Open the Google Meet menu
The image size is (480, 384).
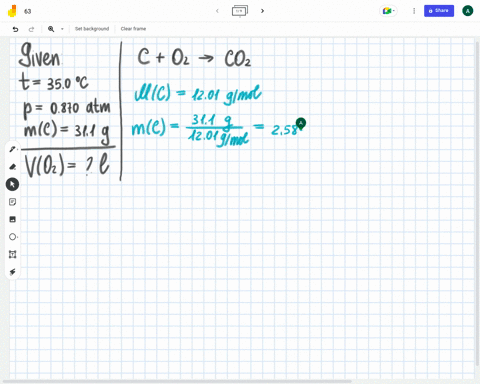pyautogui.click(x=388, y=11)
